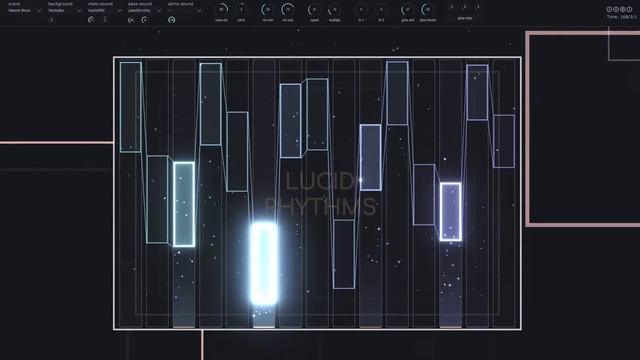The width and height of the screenshot is (640, 360).
Task: Click the small knob under background
Action: (x=51, y=20)
